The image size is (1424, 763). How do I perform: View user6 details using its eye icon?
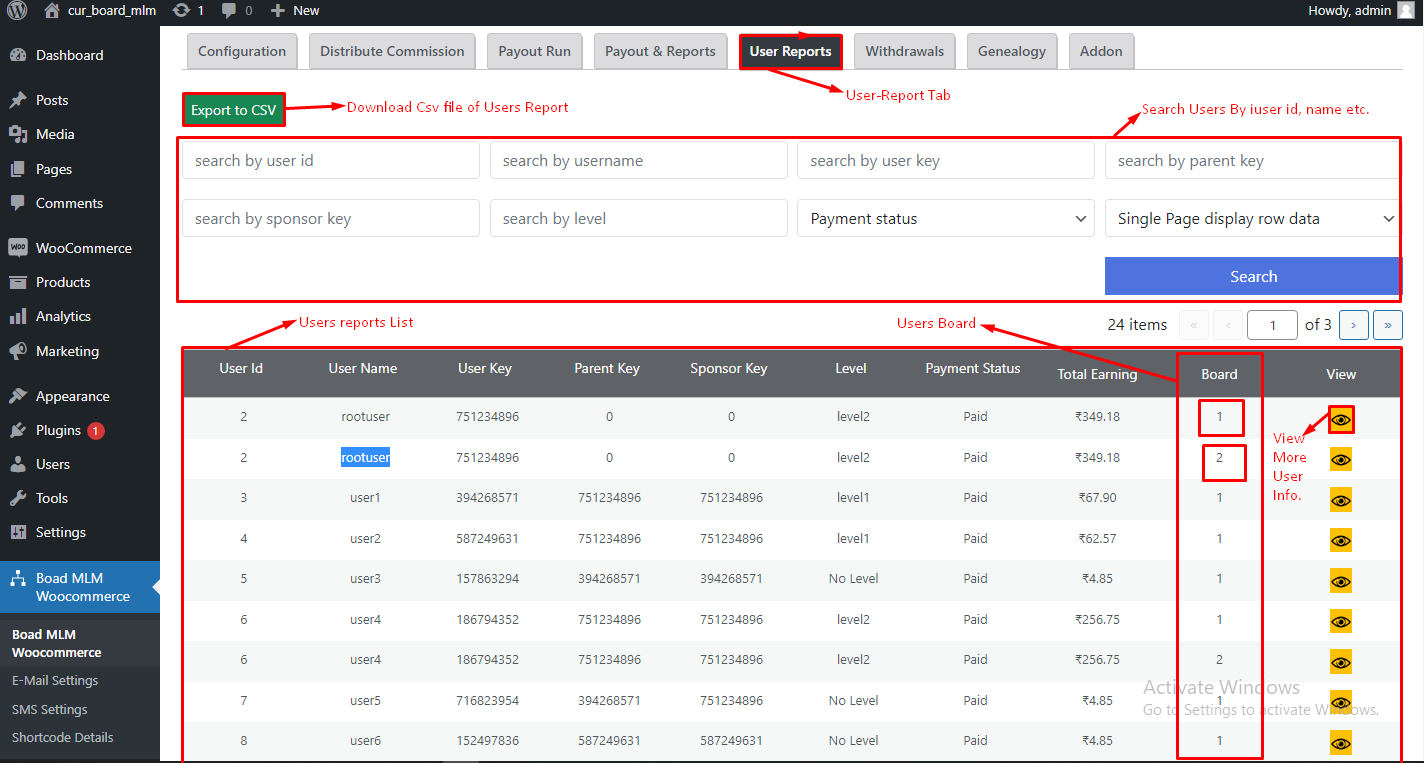(1340, 742)
